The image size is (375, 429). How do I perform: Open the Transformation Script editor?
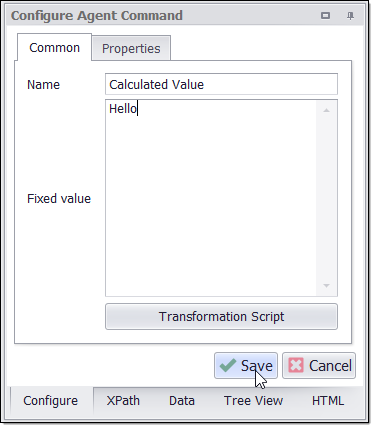pos(221,317)
